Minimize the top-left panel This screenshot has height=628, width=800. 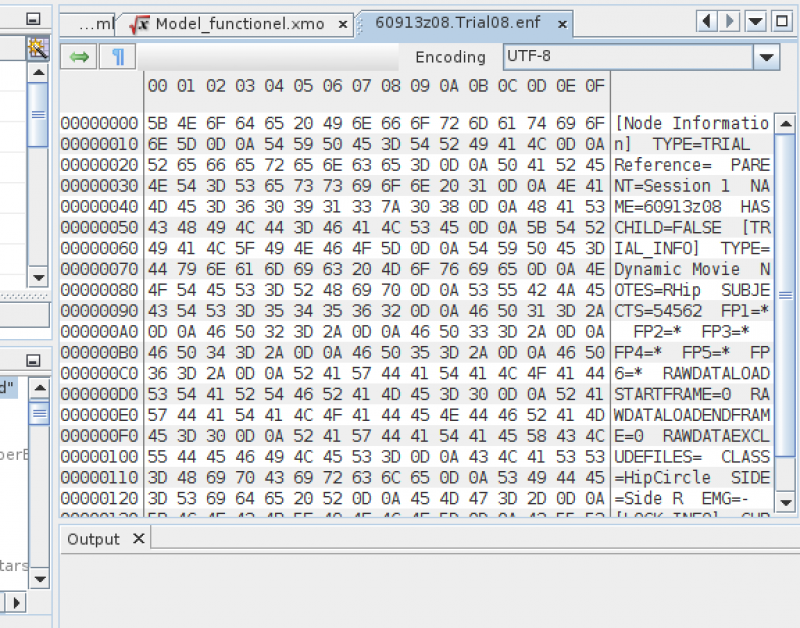[33, 19]
